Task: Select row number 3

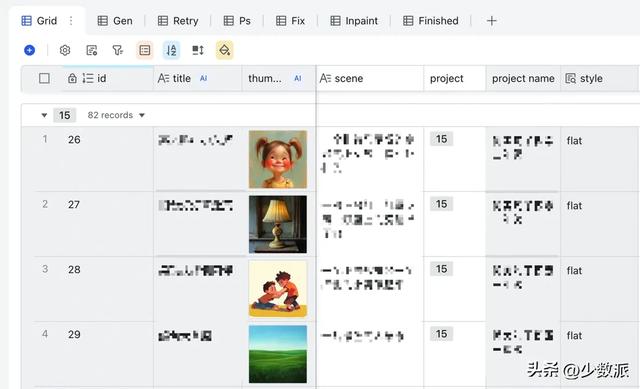Action: (45, 269)
